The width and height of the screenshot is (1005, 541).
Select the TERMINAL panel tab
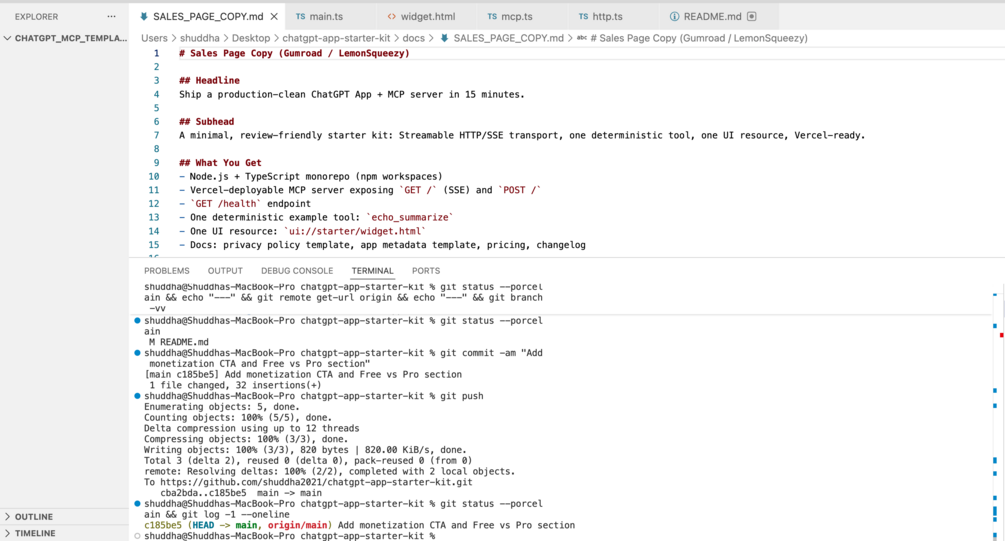click(372, 270)
